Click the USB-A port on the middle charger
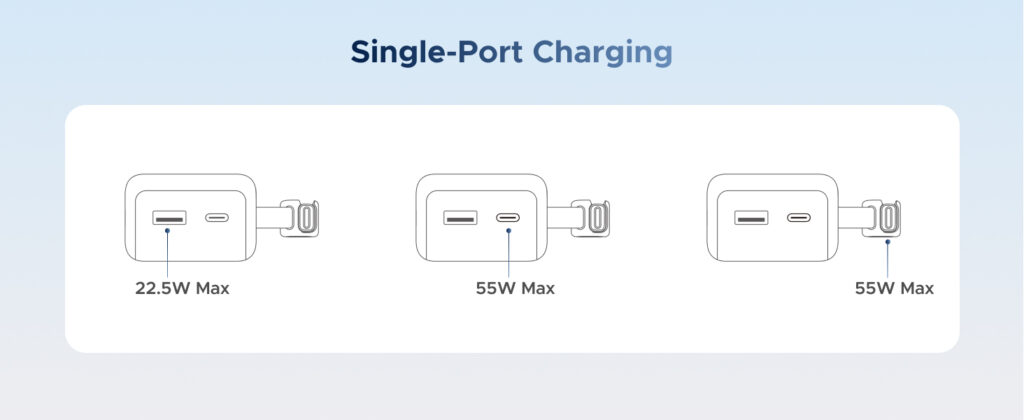 click(460, 218)
